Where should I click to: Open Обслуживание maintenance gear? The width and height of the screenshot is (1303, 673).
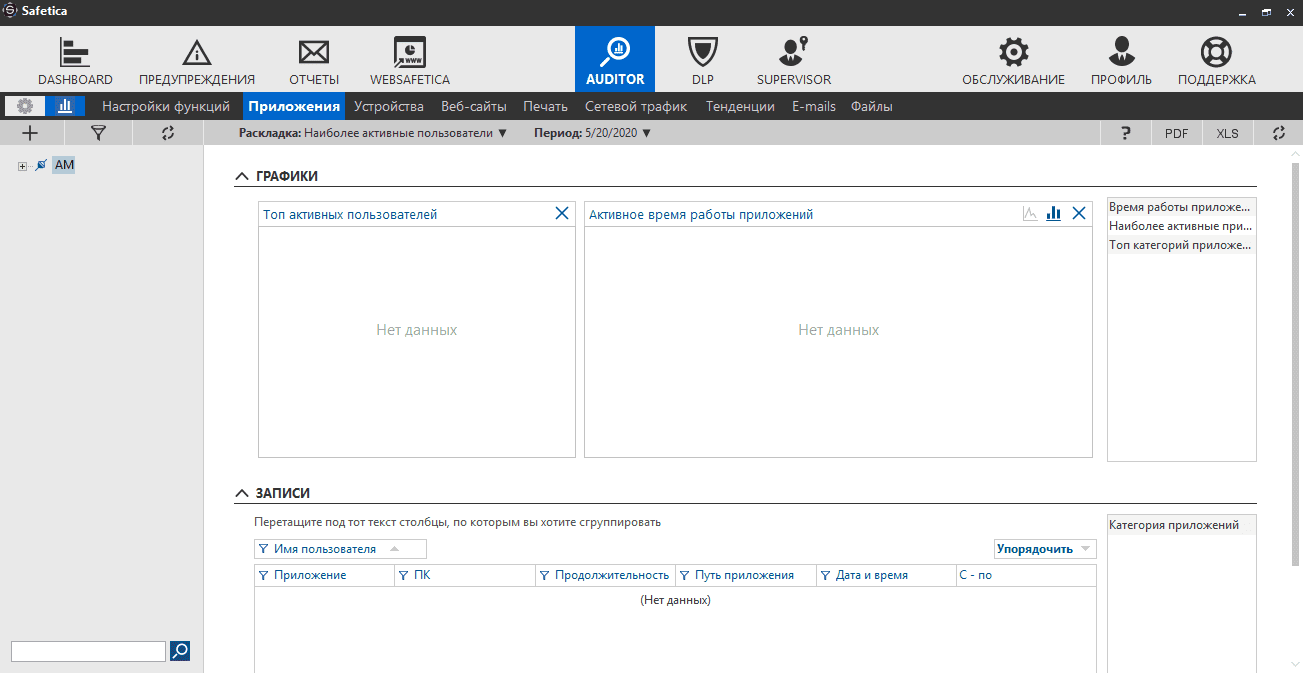coord(1014,61)
